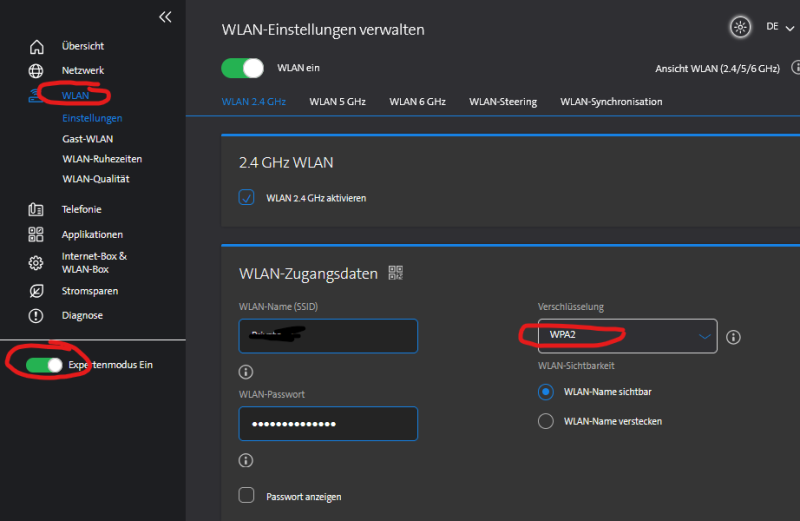Toggle the light/dark theme sun icon
This screenshot has width=800, height=521.
click(x=740, y=27)
